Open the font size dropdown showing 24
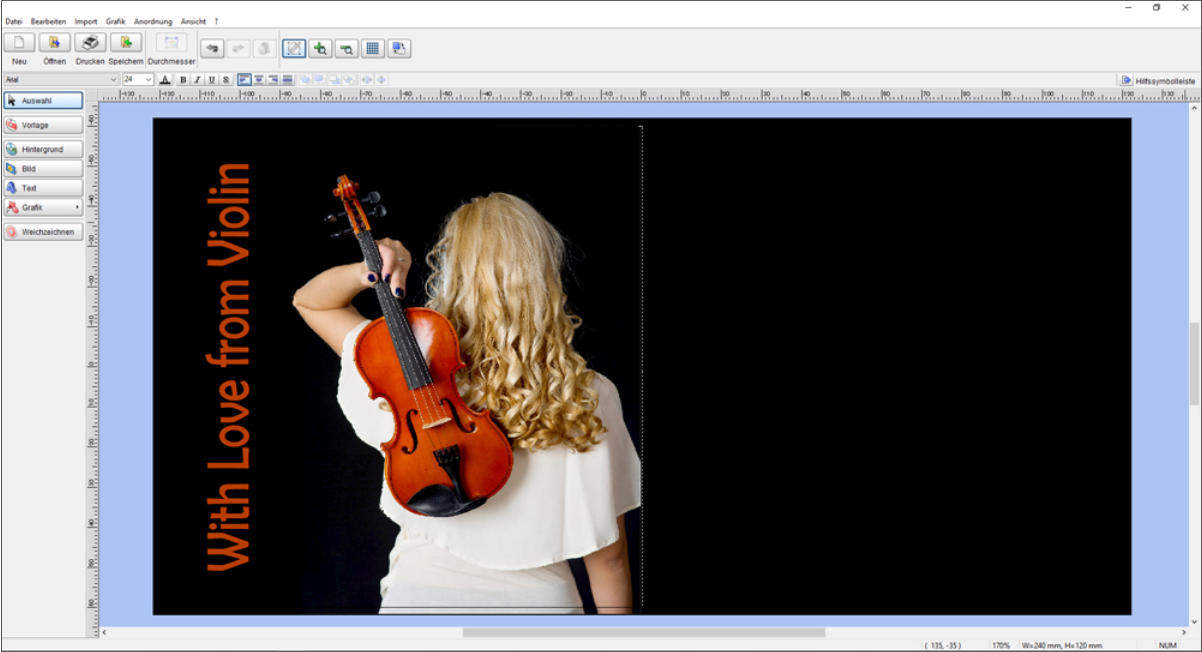The width and height of the screenshot is (1202, 652). (149, 79)
